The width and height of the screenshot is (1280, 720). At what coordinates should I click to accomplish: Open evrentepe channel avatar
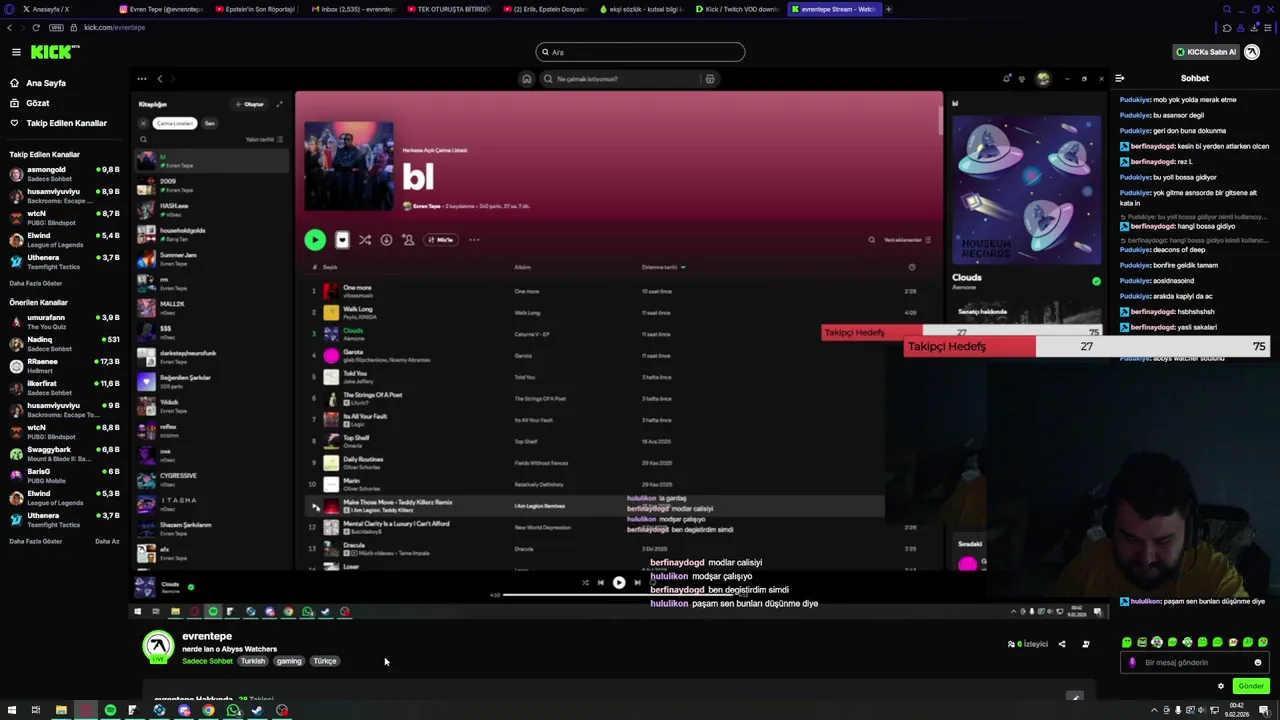tap(158, 647)
